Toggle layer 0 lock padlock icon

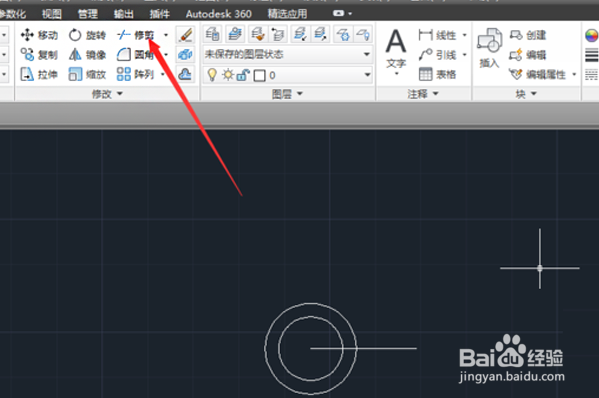(x=243, y=75)
